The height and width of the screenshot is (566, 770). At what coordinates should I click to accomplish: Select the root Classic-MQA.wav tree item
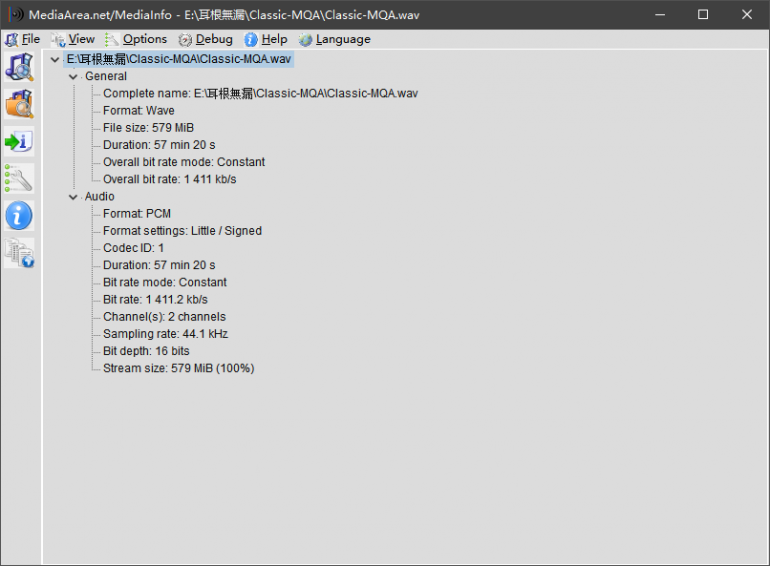[179, 59]
